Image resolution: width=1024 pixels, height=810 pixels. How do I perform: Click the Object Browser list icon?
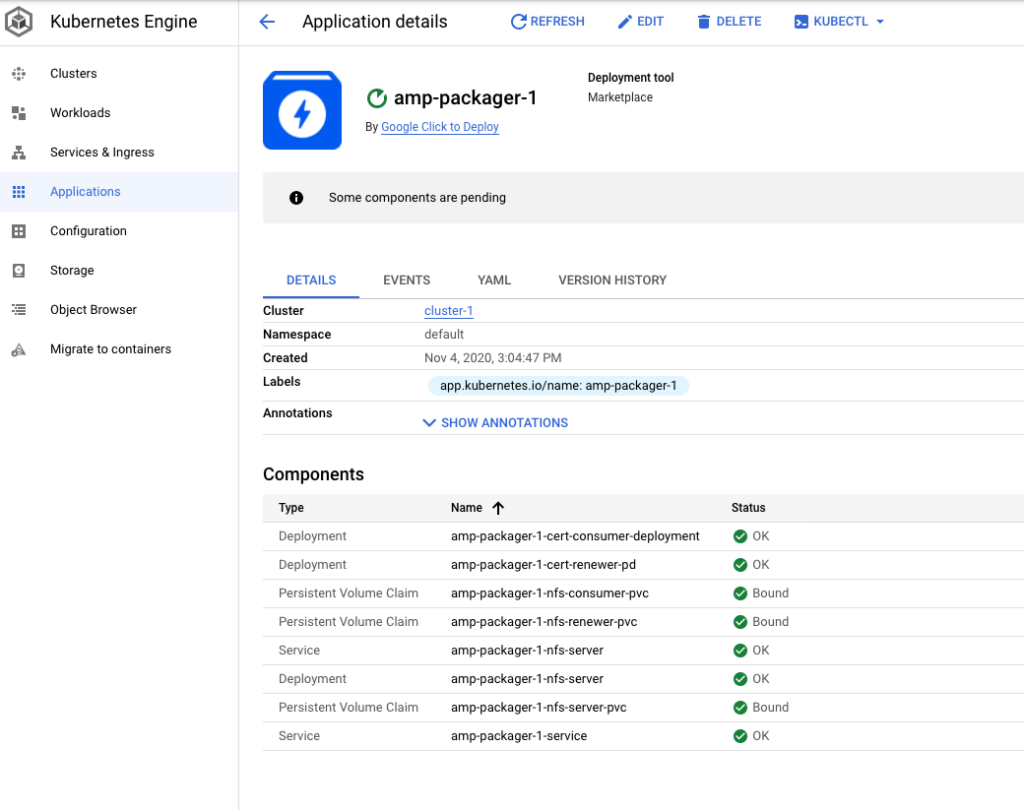coord(19,310)
